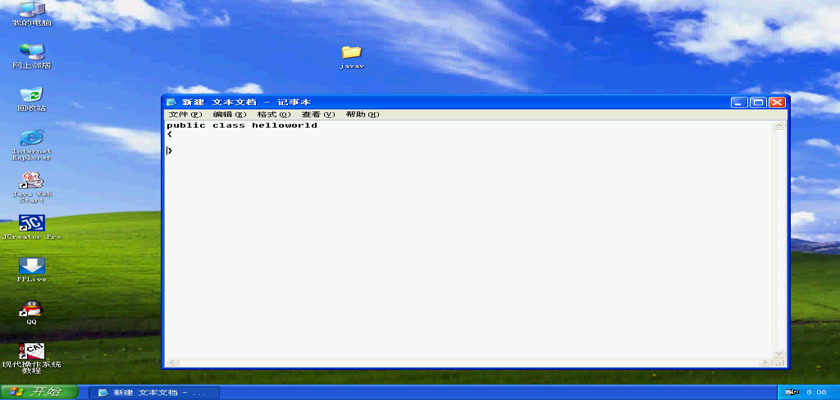Image resolution: width=840 pixels, height=400 pixels.
Task: Maximize the Notepad window
Action: (758, 102)
